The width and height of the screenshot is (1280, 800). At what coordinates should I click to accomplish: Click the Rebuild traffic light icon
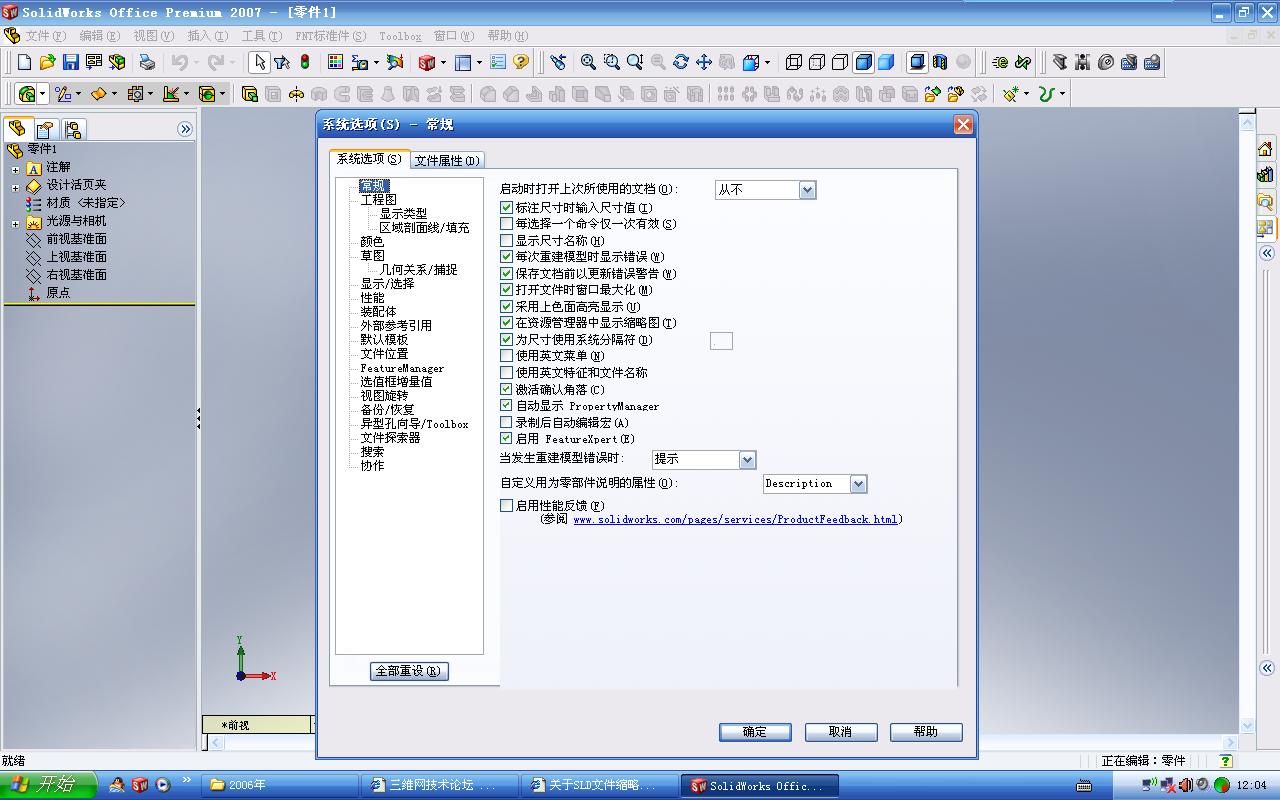[x=305, y=62]
